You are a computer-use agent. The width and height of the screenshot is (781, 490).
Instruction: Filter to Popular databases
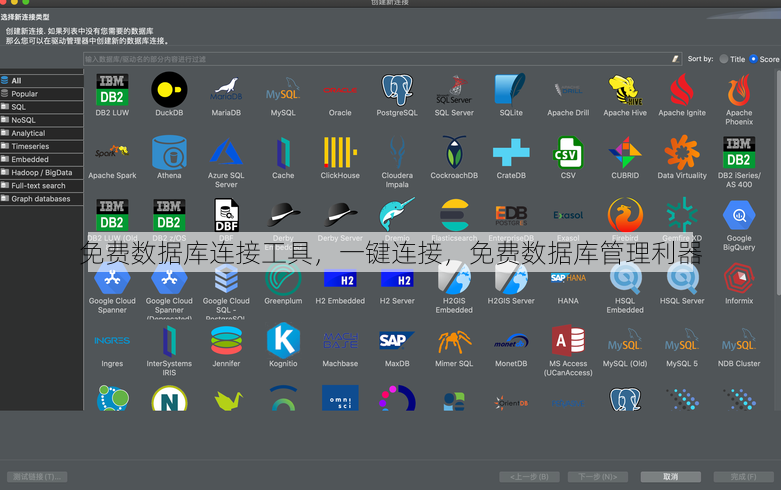tap(42, 94)
